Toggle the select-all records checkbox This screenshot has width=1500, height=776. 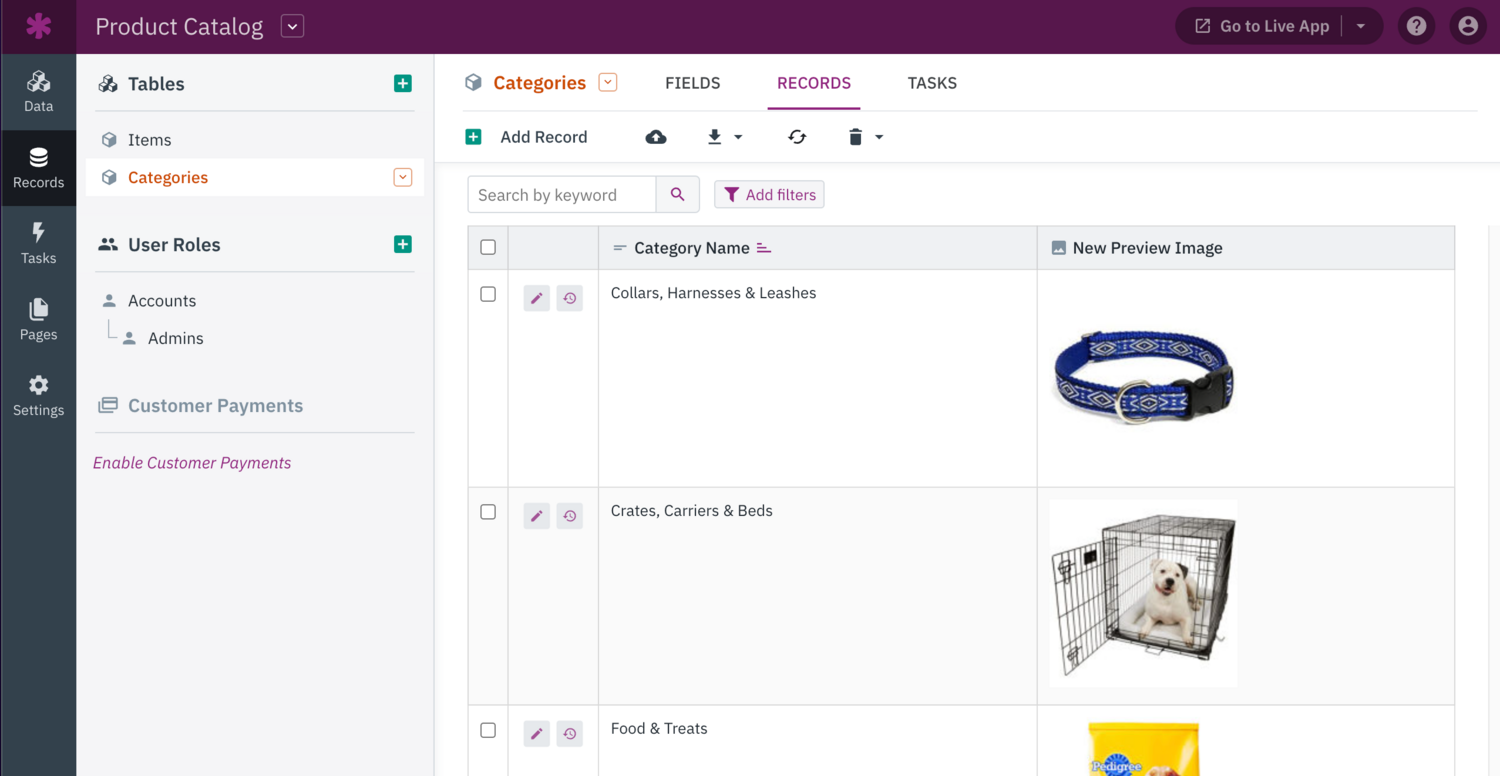488,247
